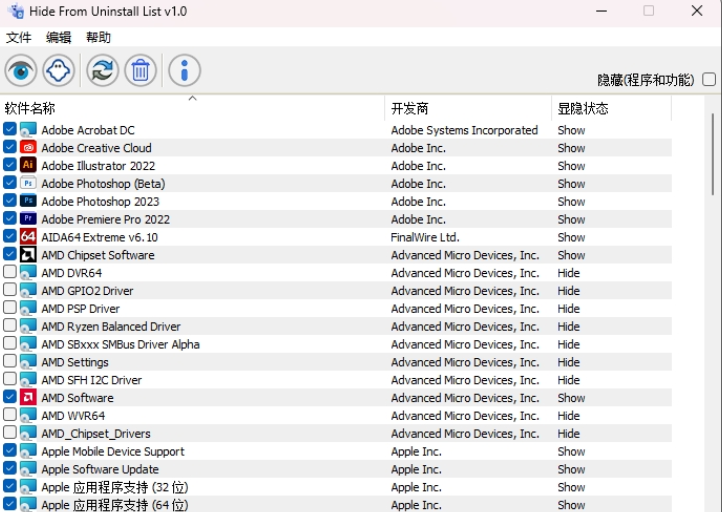Sort list by 开发商 column header
The height and width of the screenshot is (512, 722).
coord(410,108)
